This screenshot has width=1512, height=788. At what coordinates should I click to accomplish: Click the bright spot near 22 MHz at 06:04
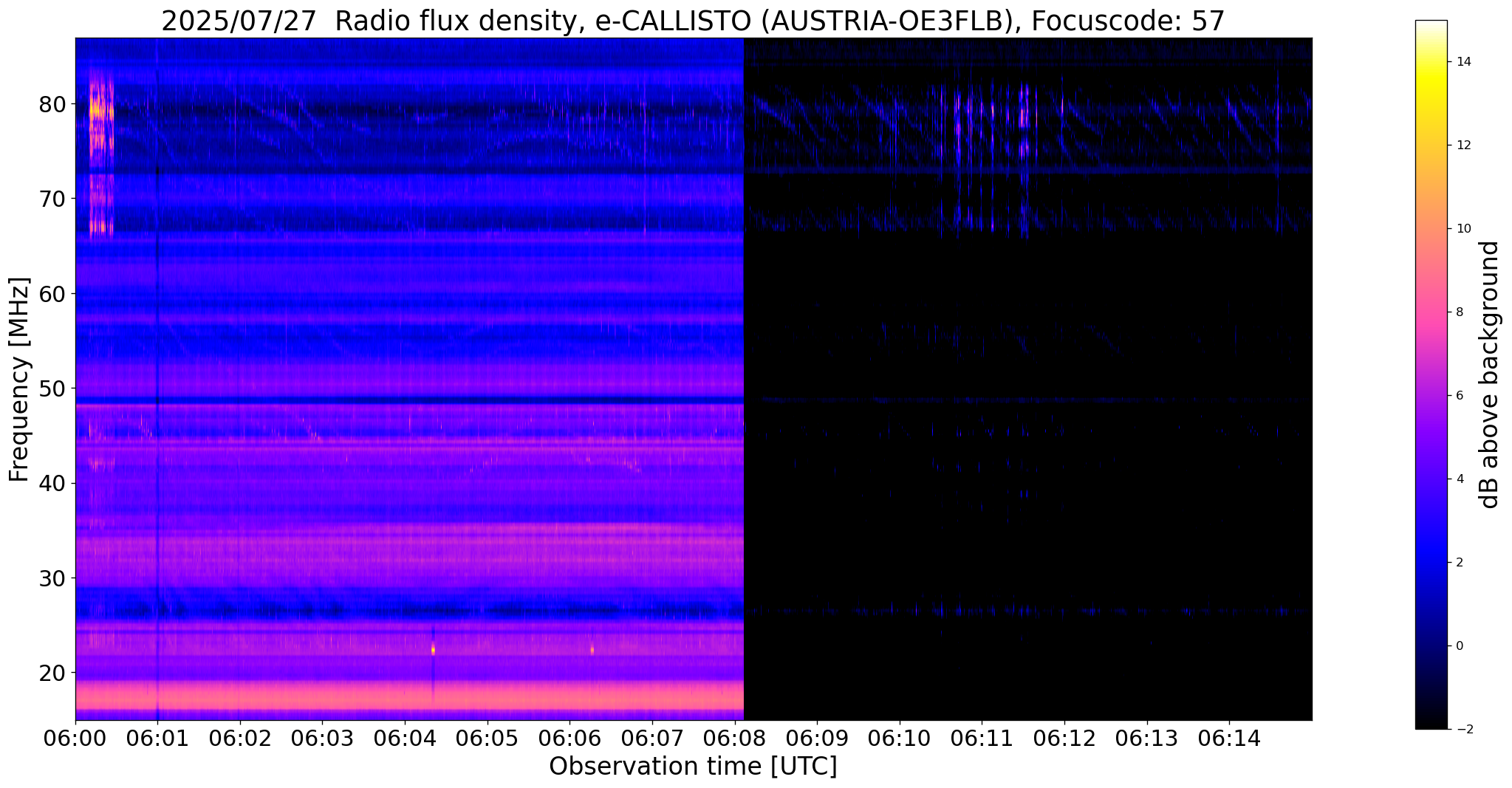pyautogui.click(x=433, y=650)
